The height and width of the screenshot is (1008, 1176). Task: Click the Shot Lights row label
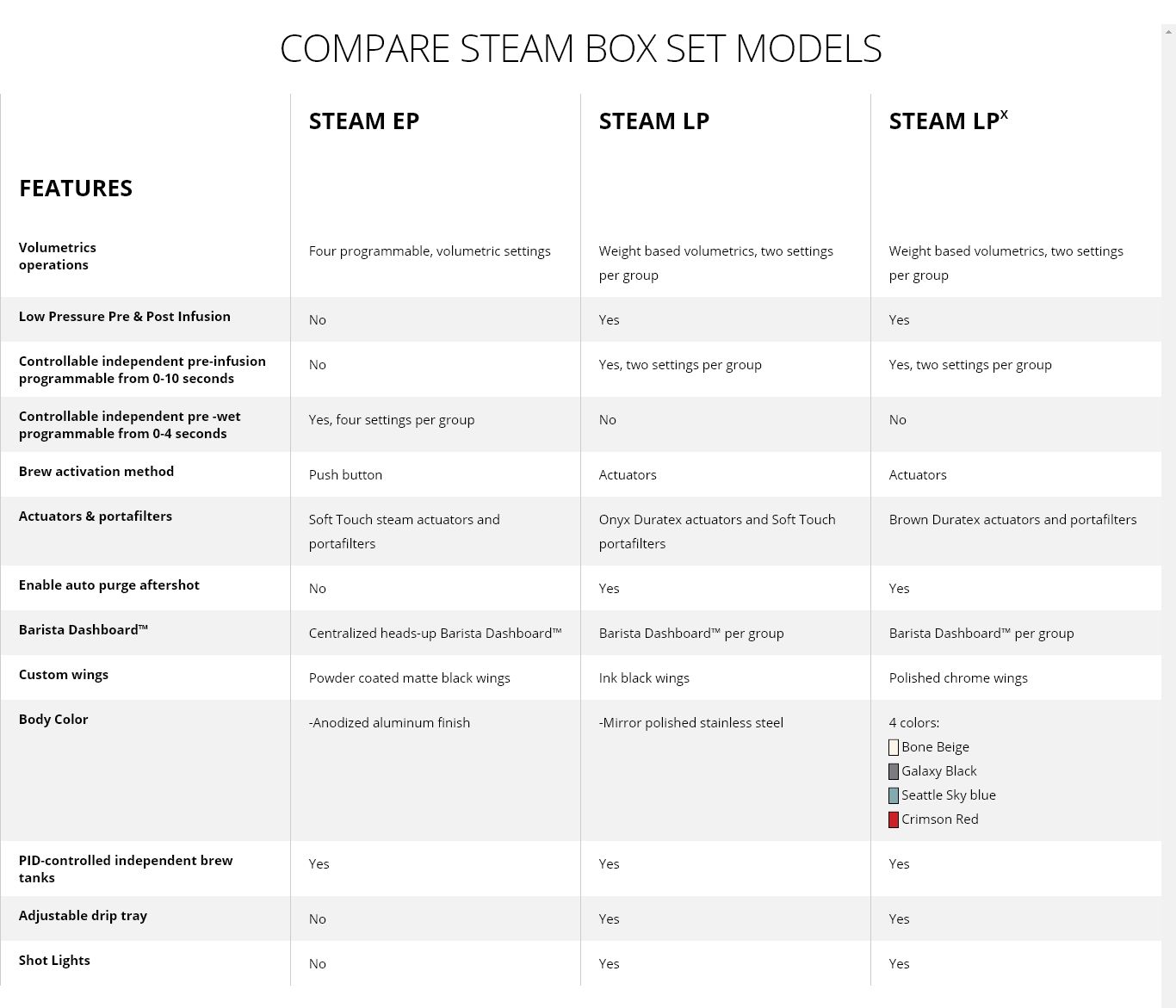(54, 961)
